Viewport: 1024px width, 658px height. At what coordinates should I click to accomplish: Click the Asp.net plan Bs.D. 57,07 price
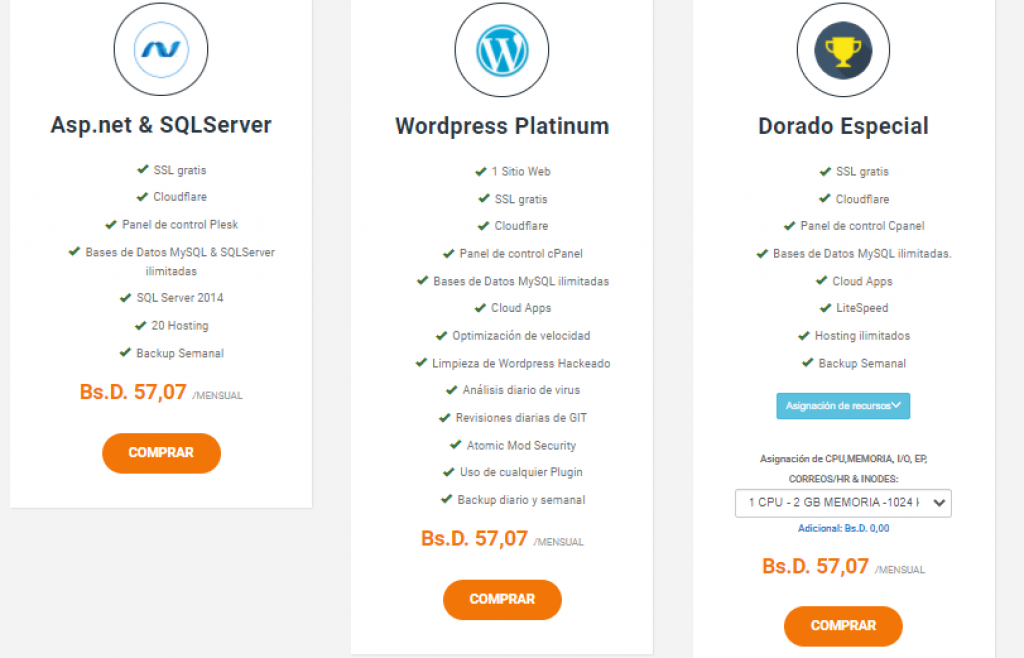133,392
